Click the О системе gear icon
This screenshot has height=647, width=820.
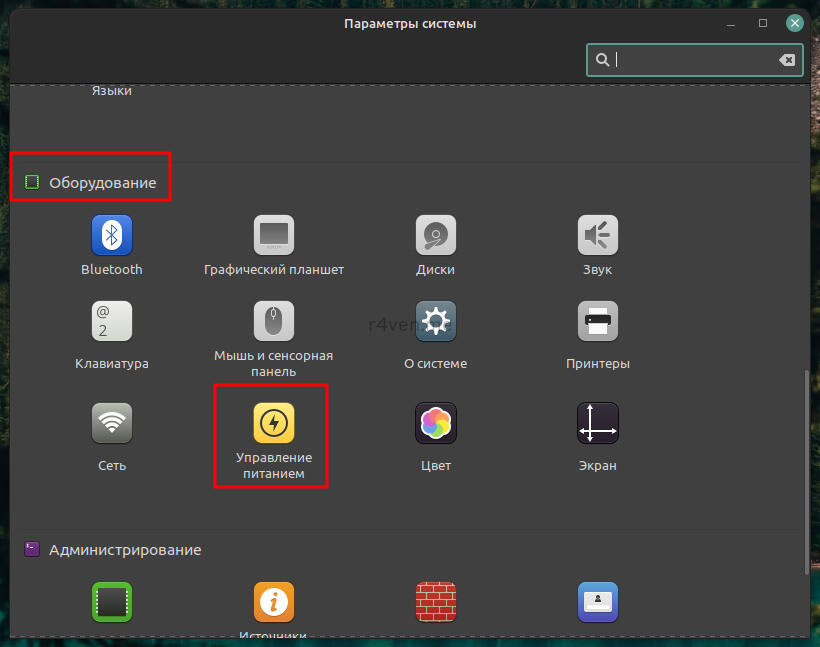[x=435, y=322]
